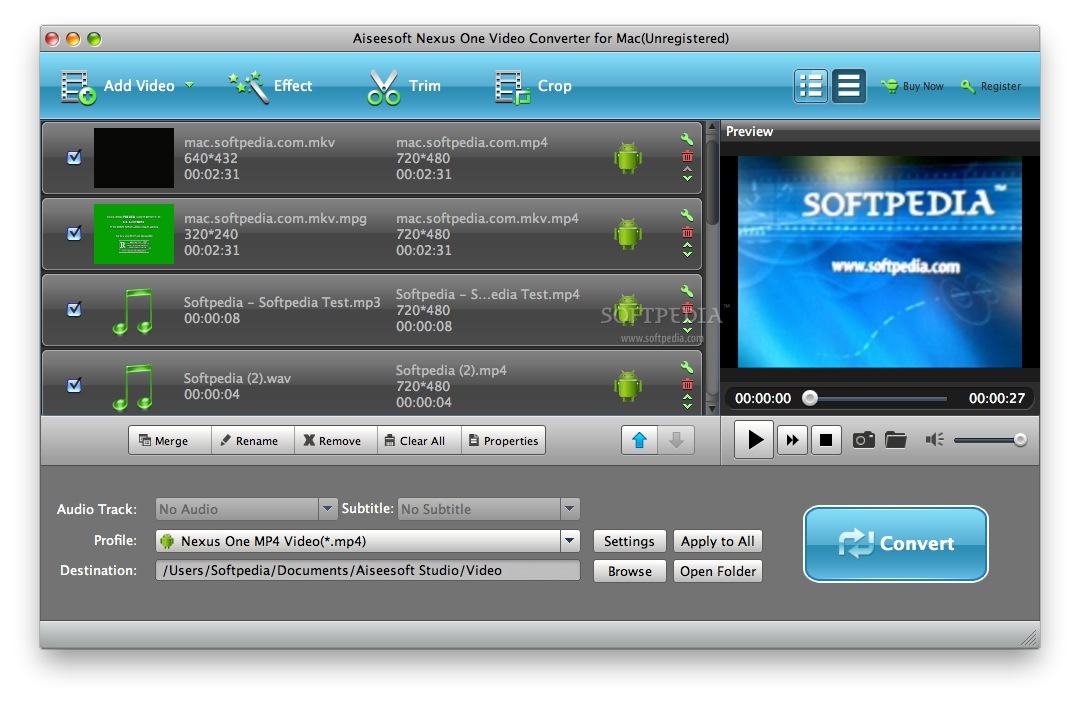Move selected file up with blue arrow

coord(639,440)
